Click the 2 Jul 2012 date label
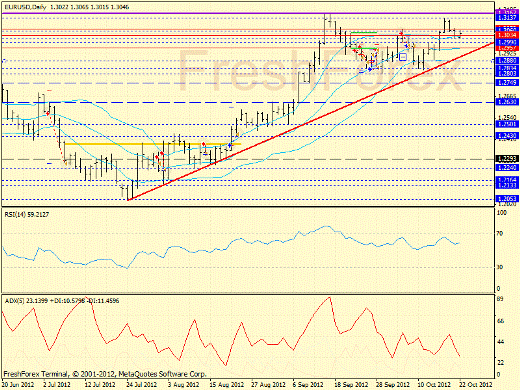This screenshot has height=390, width=520. coord(57,384)
